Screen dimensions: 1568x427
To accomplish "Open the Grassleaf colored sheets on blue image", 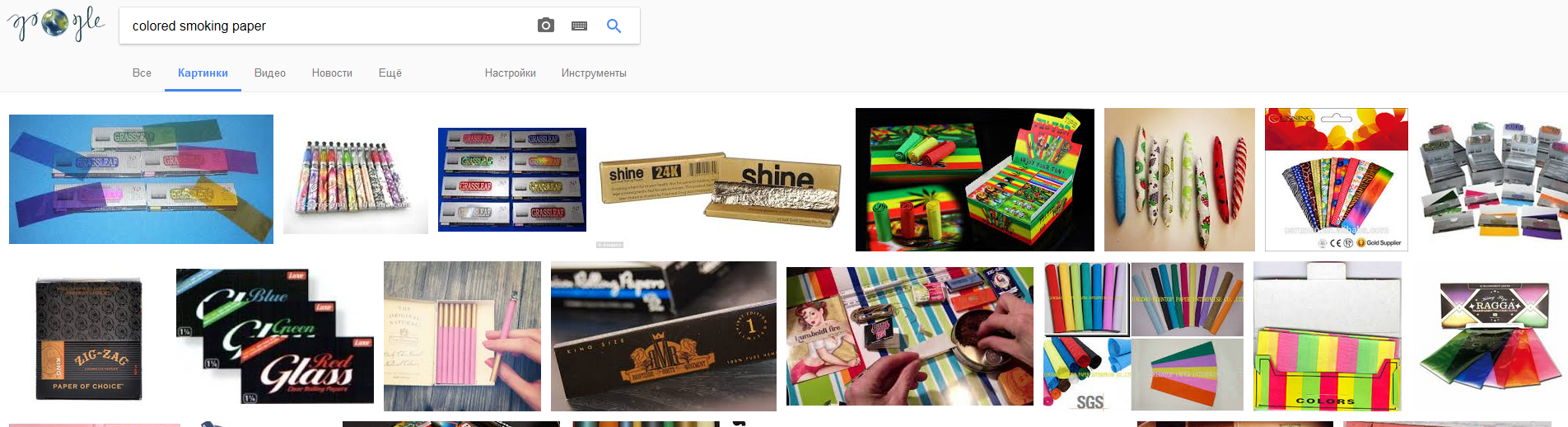I will tap(141, 179).
